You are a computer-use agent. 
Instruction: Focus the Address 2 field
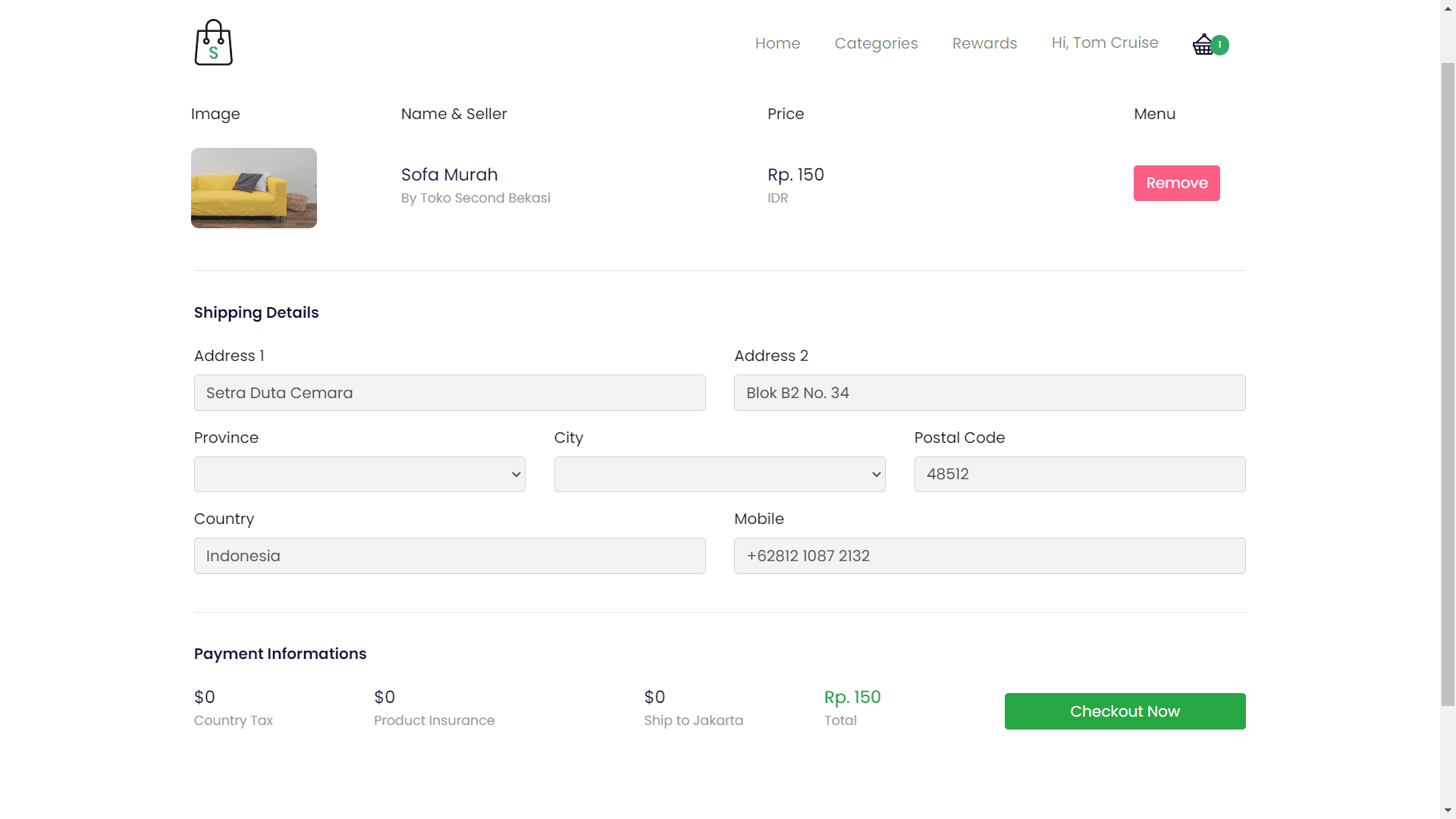[x=989, y=393]
